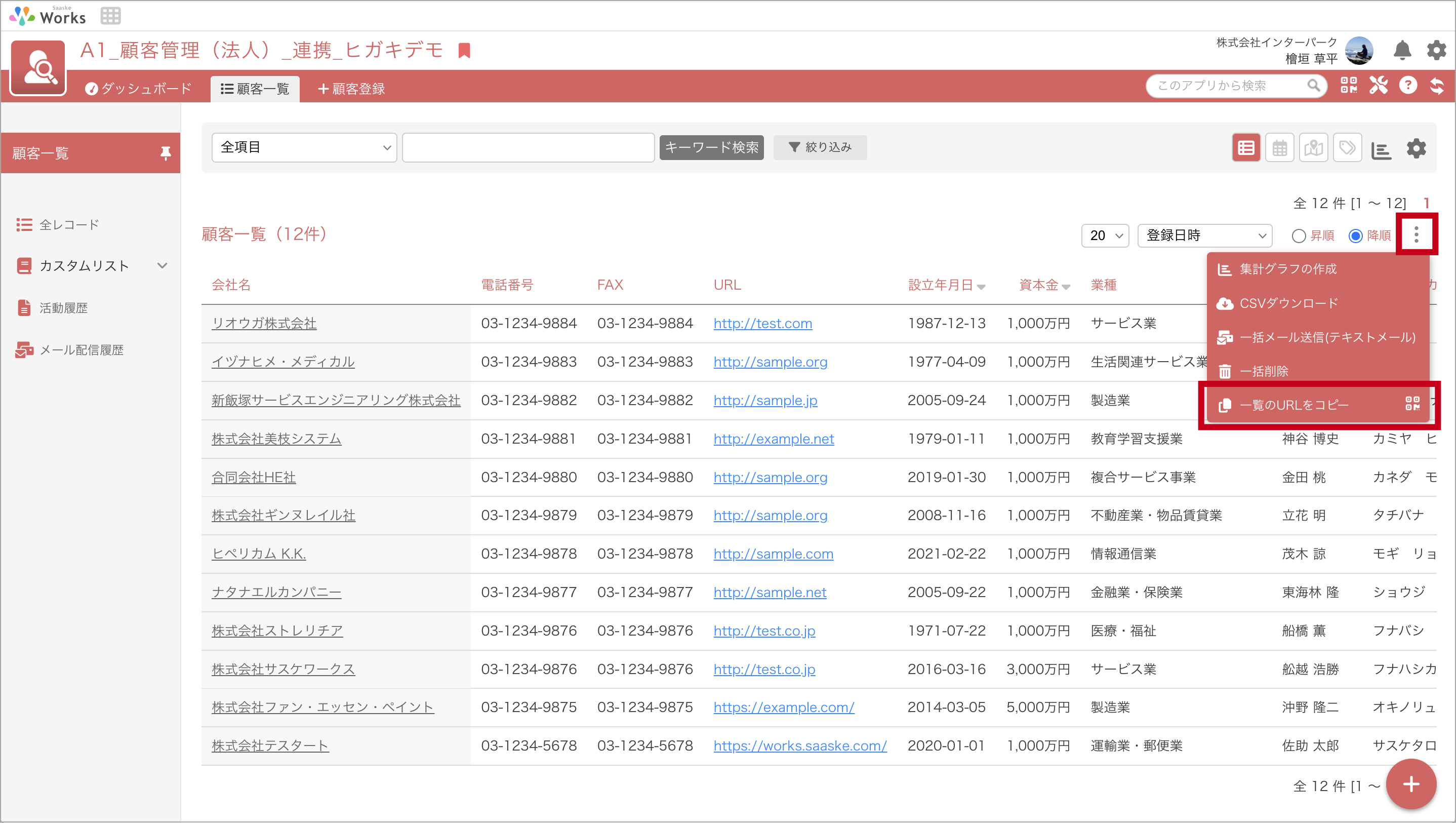Image resolution: width=1456 pixels, height=823 pixels.
Task: Open 株式会社サスケワークス record link
Action: (283, 669)
